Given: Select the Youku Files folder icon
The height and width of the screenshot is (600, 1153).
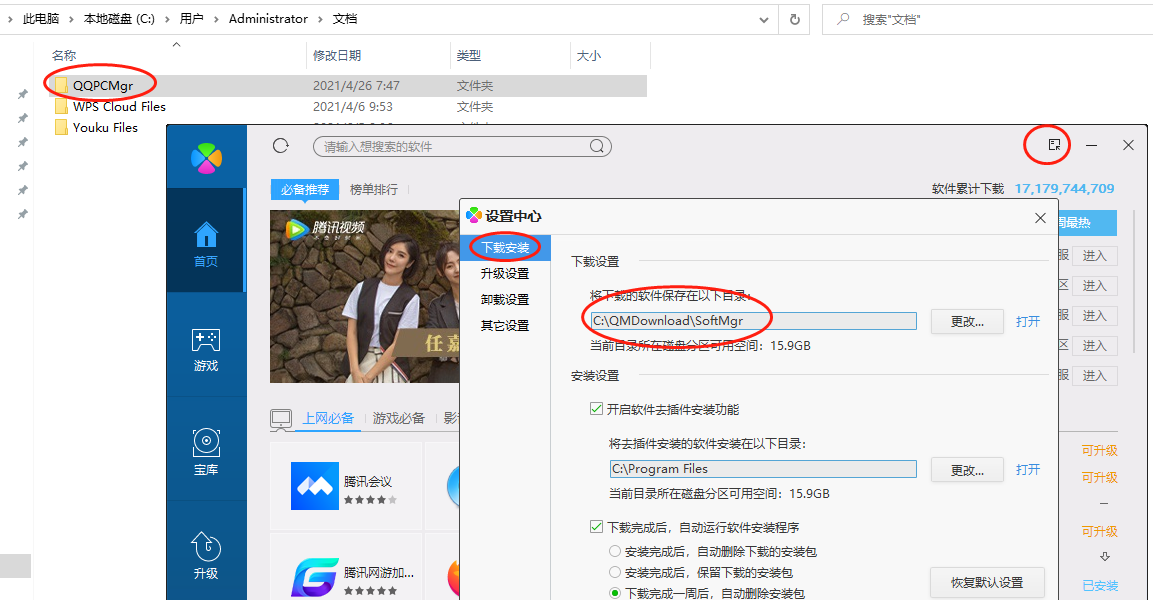Looking at the screenshot, I should (62, 127).
